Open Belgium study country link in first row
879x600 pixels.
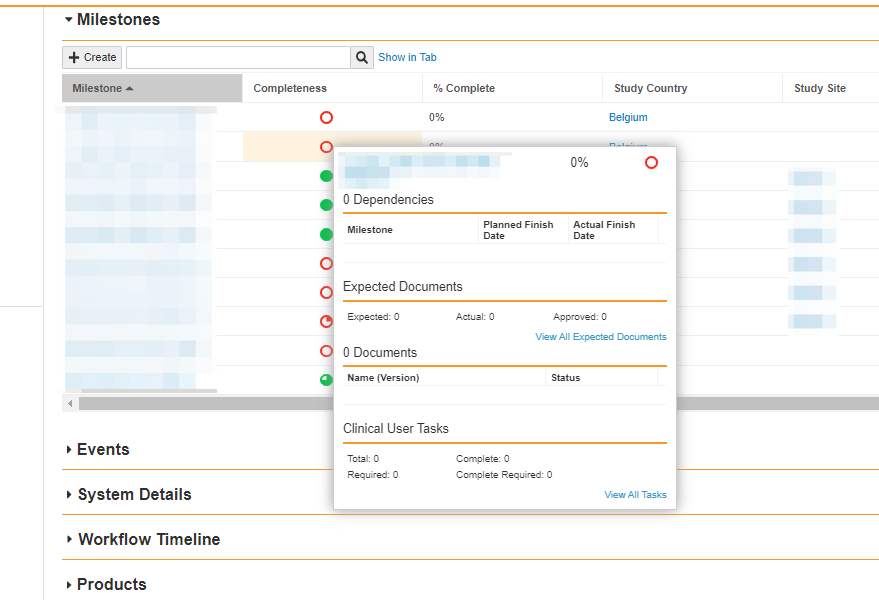pos(628,117)
